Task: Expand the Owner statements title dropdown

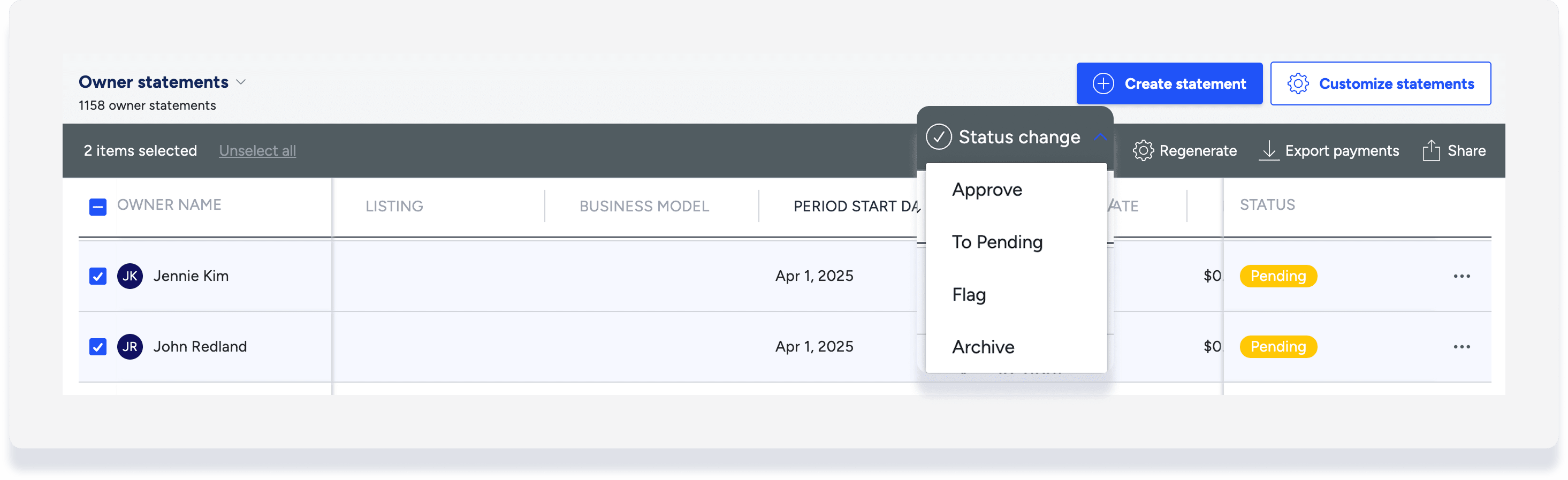Action: pos(241,82)
